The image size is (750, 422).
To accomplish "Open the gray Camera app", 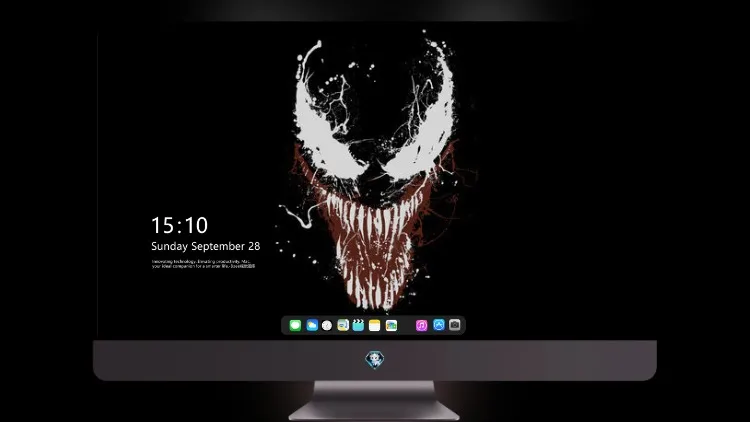I will click(x=454, y=325).
